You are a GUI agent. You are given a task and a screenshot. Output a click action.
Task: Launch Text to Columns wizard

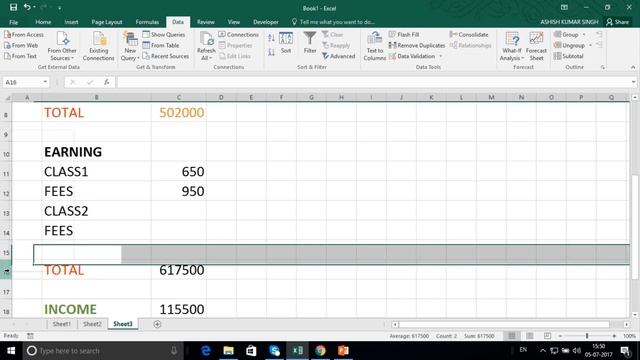374,46
